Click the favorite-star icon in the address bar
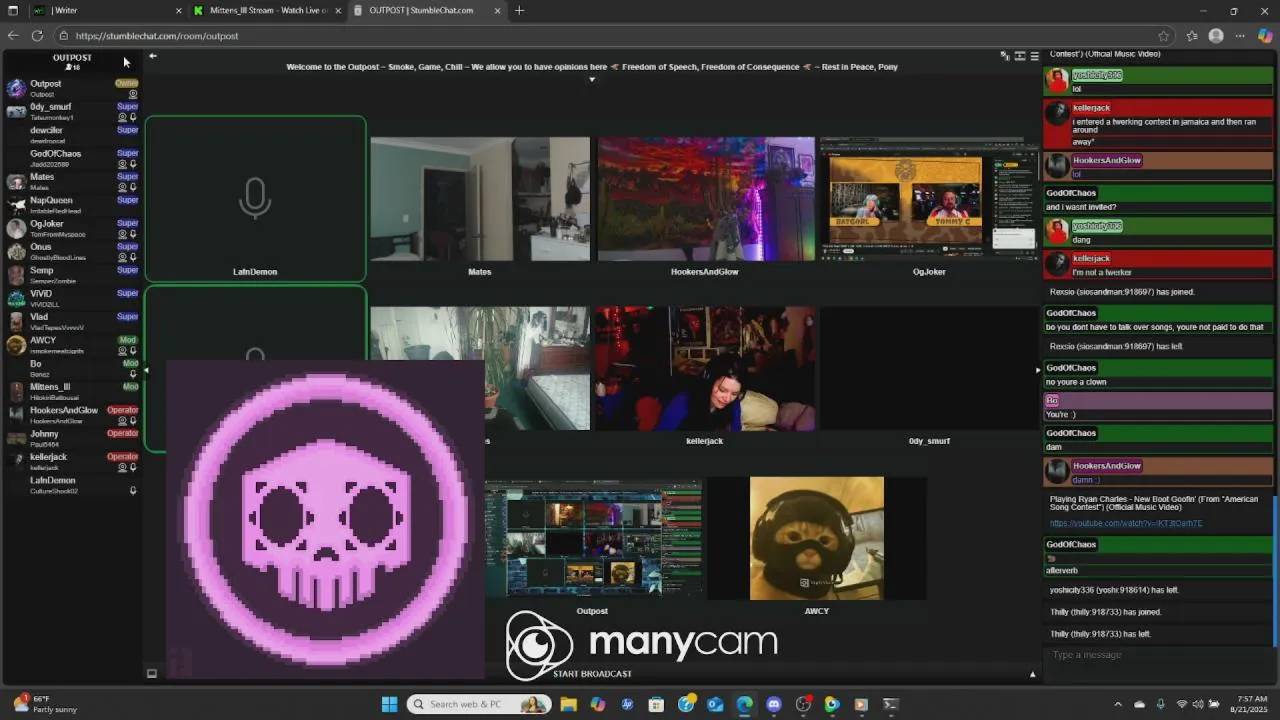This screenshot has height=720, width=1280. pyautogui.click(x=1163, y=36)
